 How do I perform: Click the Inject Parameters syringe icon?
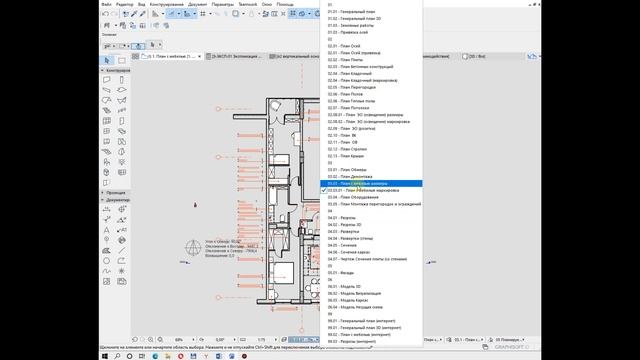(x=142, y=14)
